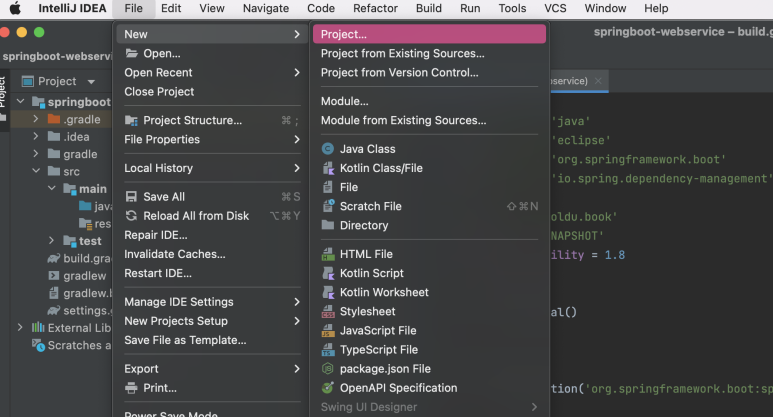
Task: Click the Save All disk icon
Action: pyautogui.click(x=131, y=197)
